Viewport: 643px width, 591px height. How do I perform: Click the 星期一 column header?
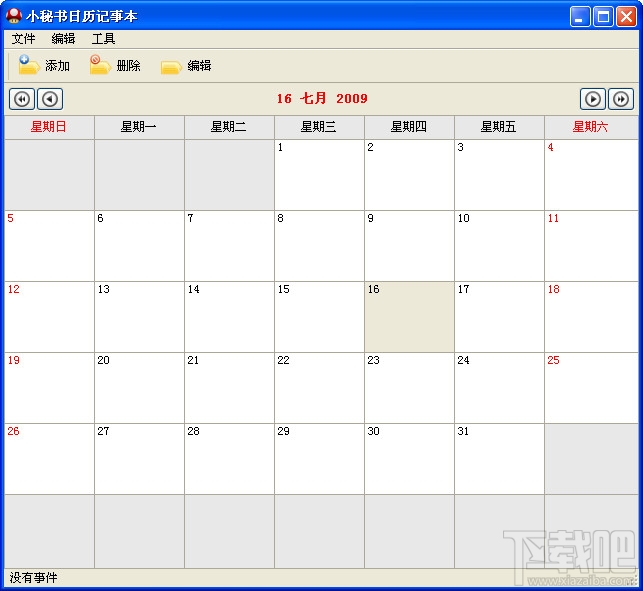139,127
